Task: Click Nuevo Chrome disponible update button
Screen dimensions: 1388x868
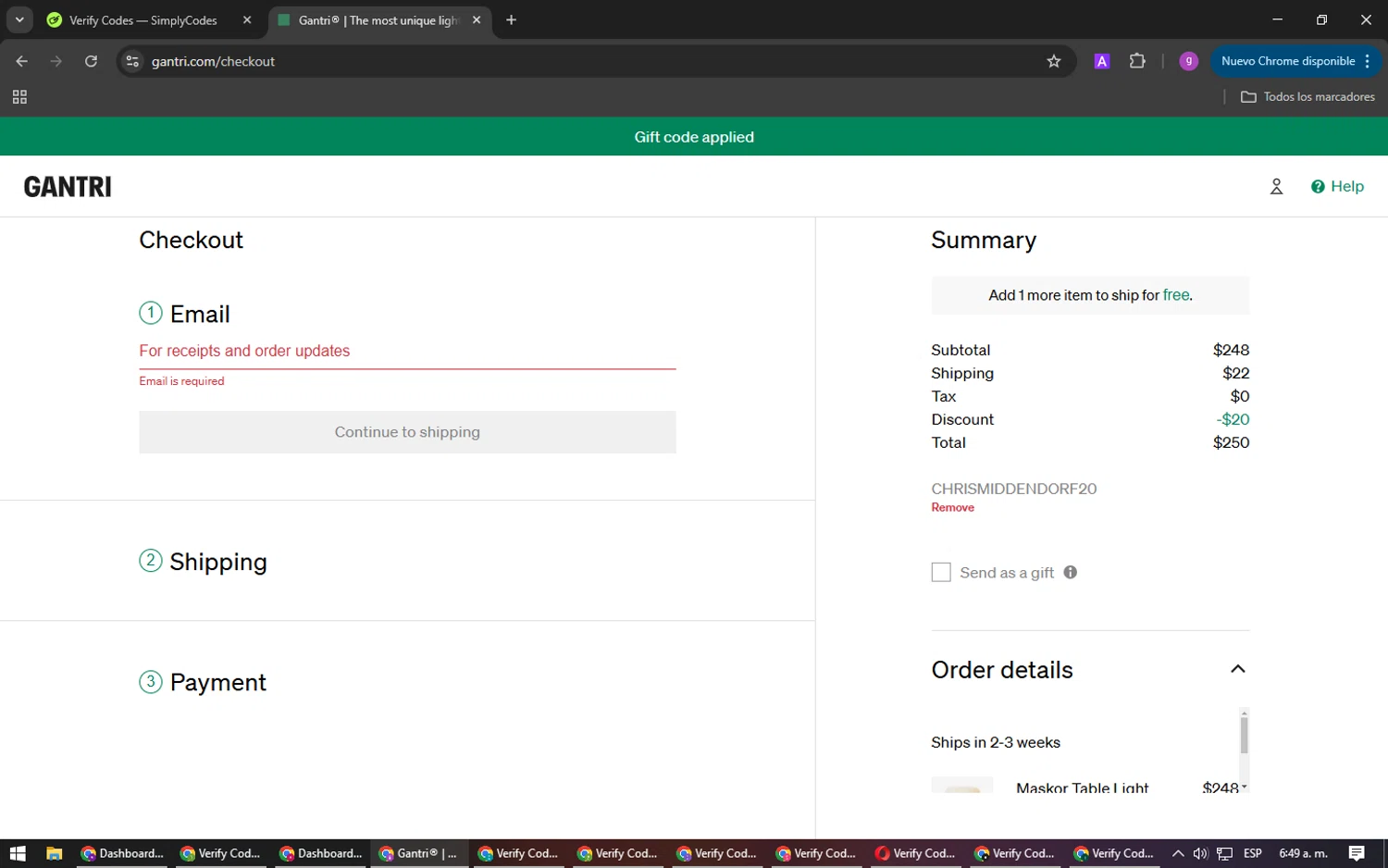Action: click(1295, 61)
